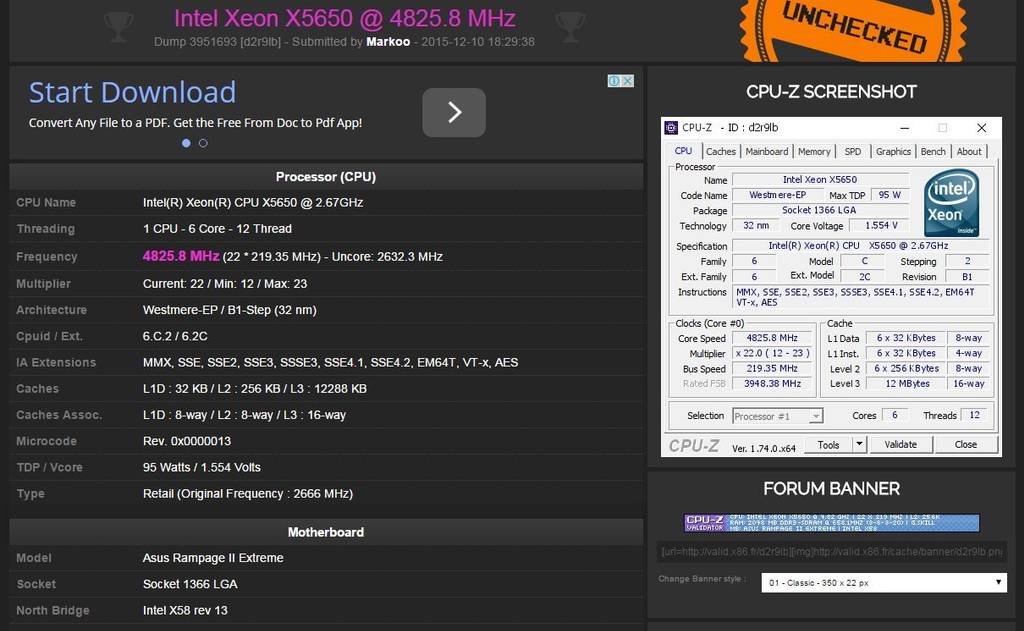The height and width of the screenshot is (631, 1024).
Task: Click the Intel Xeon logo in CPU-Z
Action: (x=952, y=203)
